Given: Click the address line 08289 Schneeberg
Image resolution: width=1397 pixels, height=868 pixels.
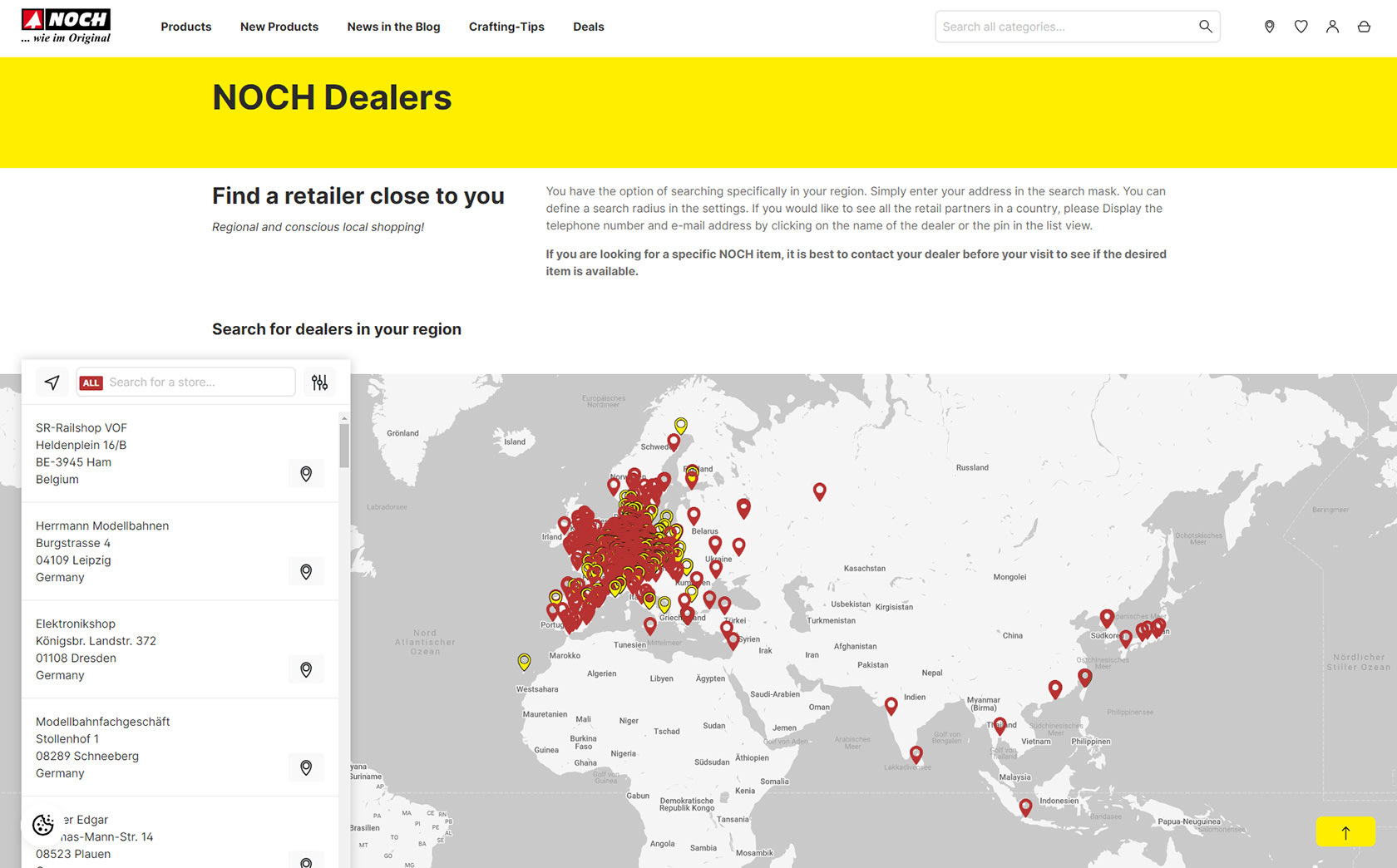Looking at the screenshot, I should coord(87,757).
